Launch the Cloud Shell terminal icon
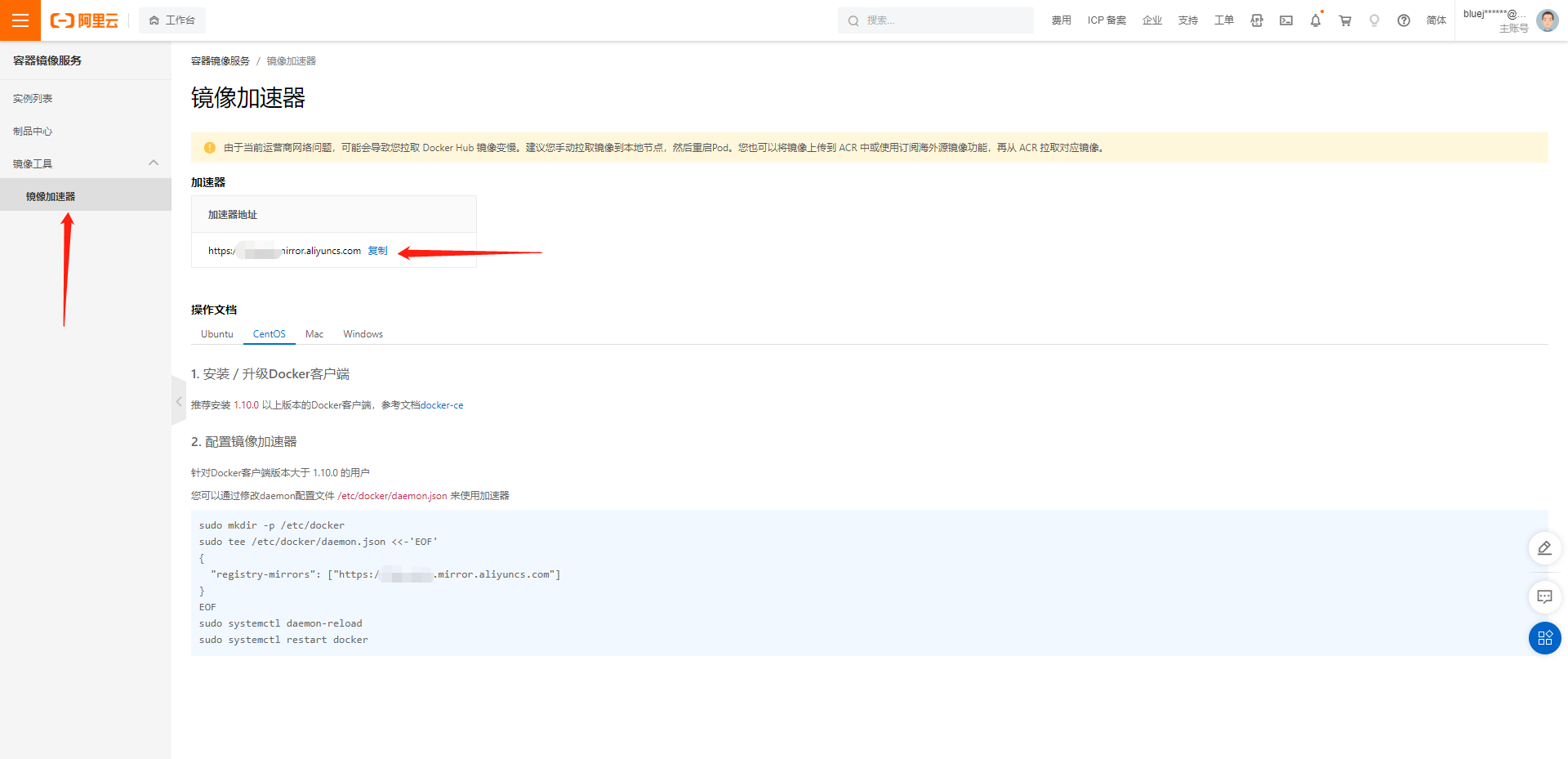Image resolution: width=1568 pixels, height=759 pixels. (1286, 20)
